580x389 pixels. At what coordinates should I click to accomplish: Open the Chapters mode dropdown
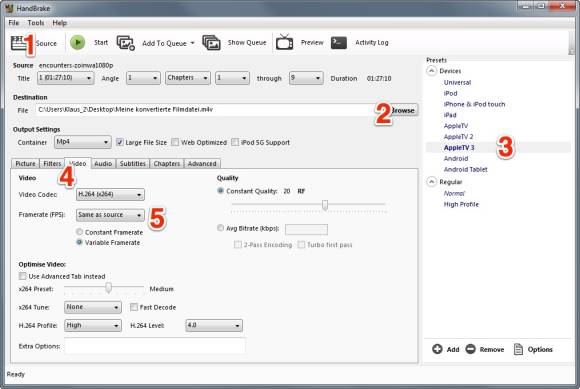click(x=188, y=78)
